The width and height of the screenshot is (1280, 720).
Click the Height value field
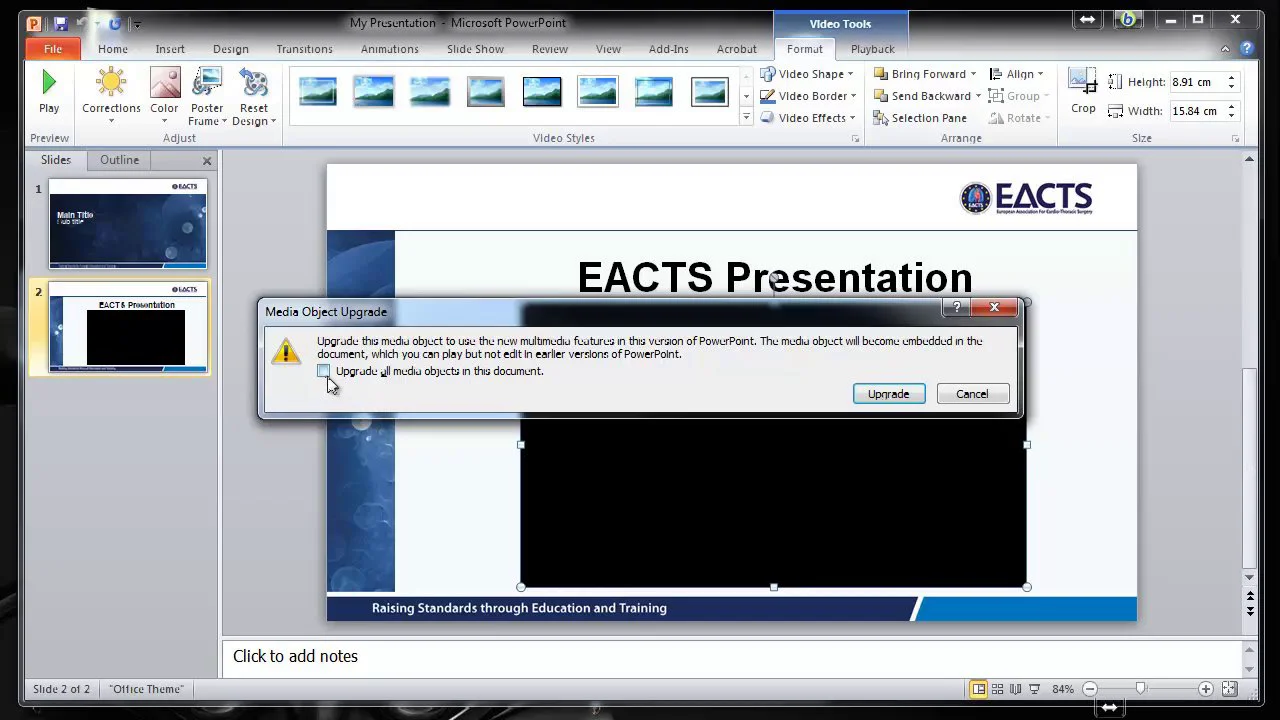click(x=1196, y=82)
